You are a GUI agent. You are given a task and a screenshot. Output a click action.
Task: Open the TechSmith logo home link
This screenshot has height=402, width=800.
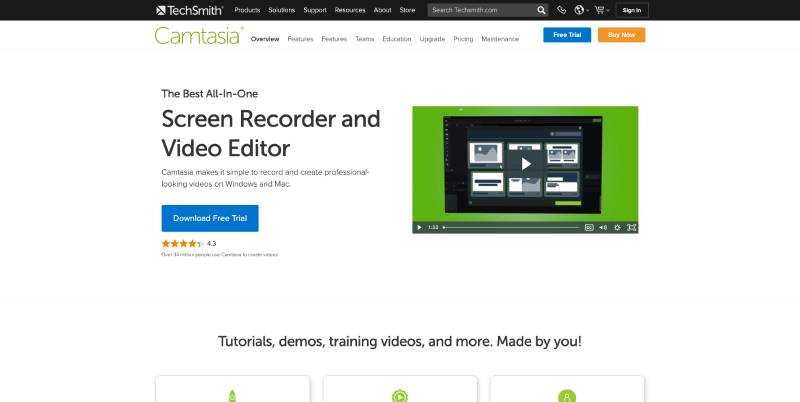click(189, 10)
